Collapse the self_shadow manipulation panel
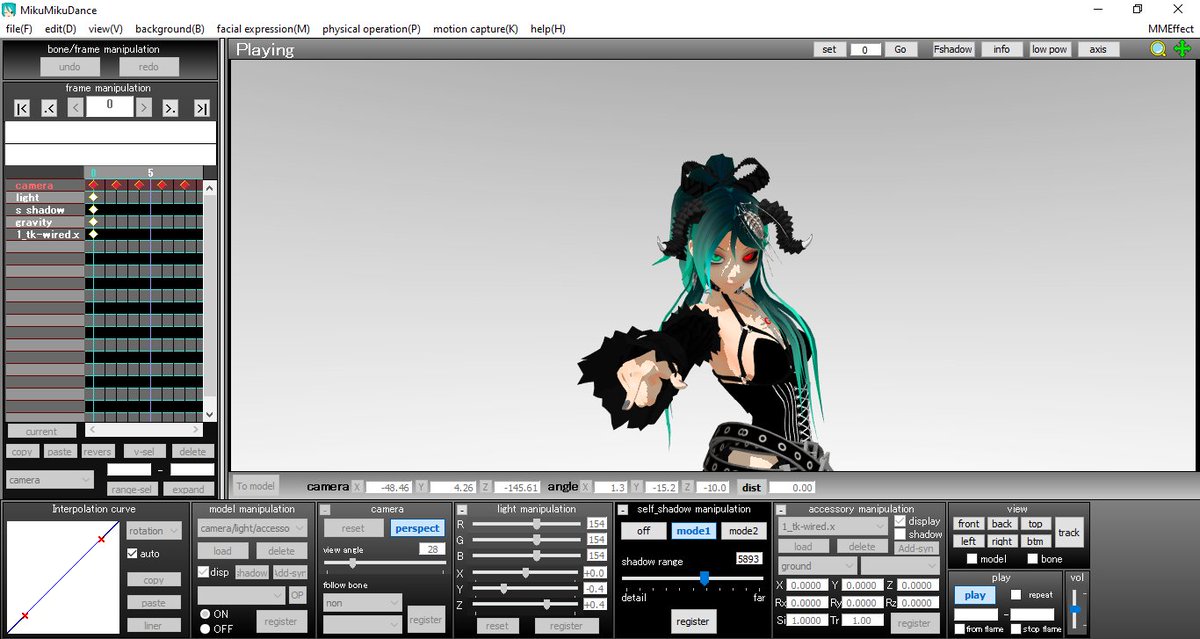Image resolution: width=1200 pixels, height=639 pixels. click(622, 510)
